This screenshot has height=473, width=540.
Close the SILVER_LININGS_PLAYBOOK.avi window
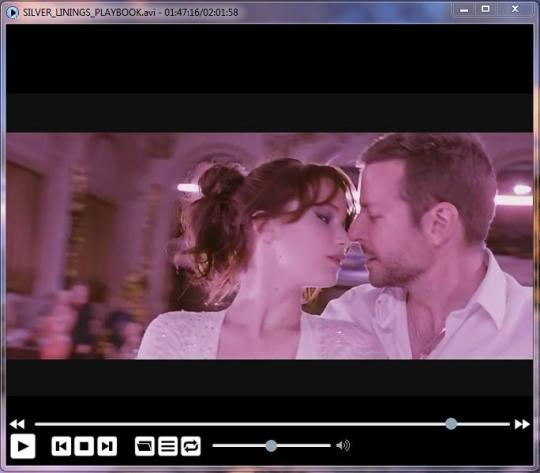coord(515,9)
